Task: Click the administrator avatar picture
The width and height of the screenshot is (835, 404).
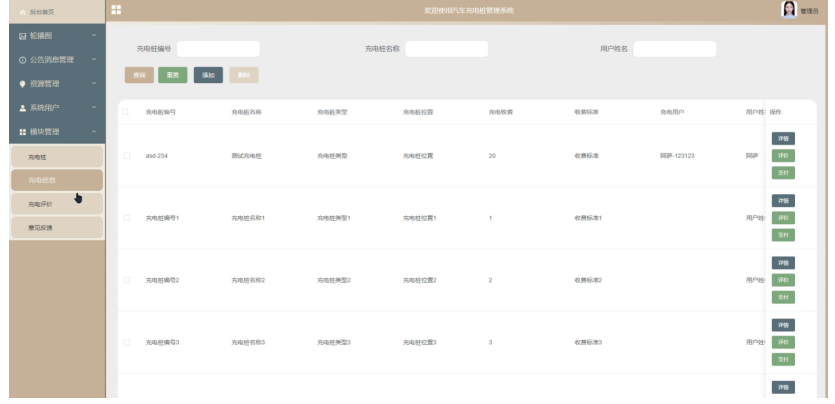Action: pyautogui.click(x=789, y=10)
